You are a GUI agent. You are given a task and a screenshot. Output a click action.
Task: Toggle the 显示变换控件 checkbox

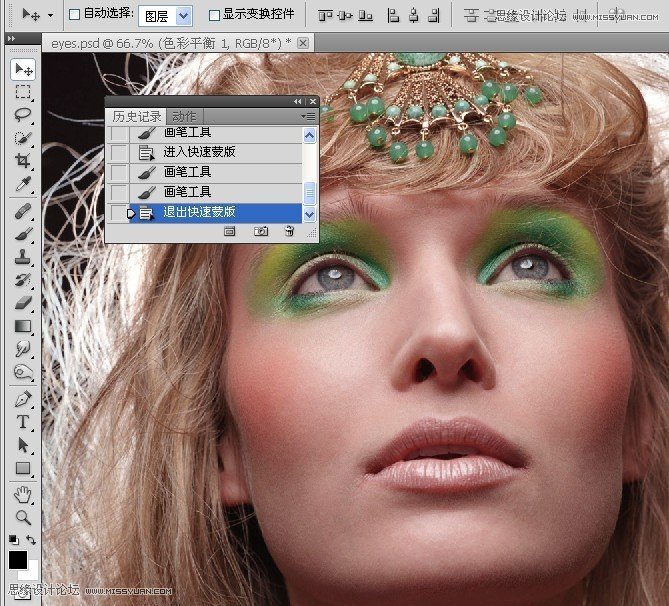(x=214, y=15)
